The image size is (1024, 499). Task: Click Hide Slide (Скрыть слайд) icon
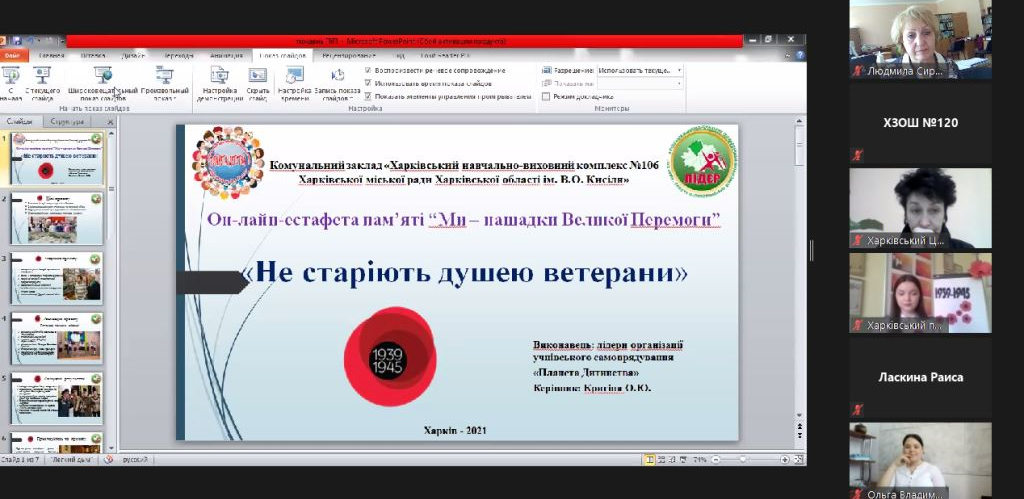(x=258, y=76)
